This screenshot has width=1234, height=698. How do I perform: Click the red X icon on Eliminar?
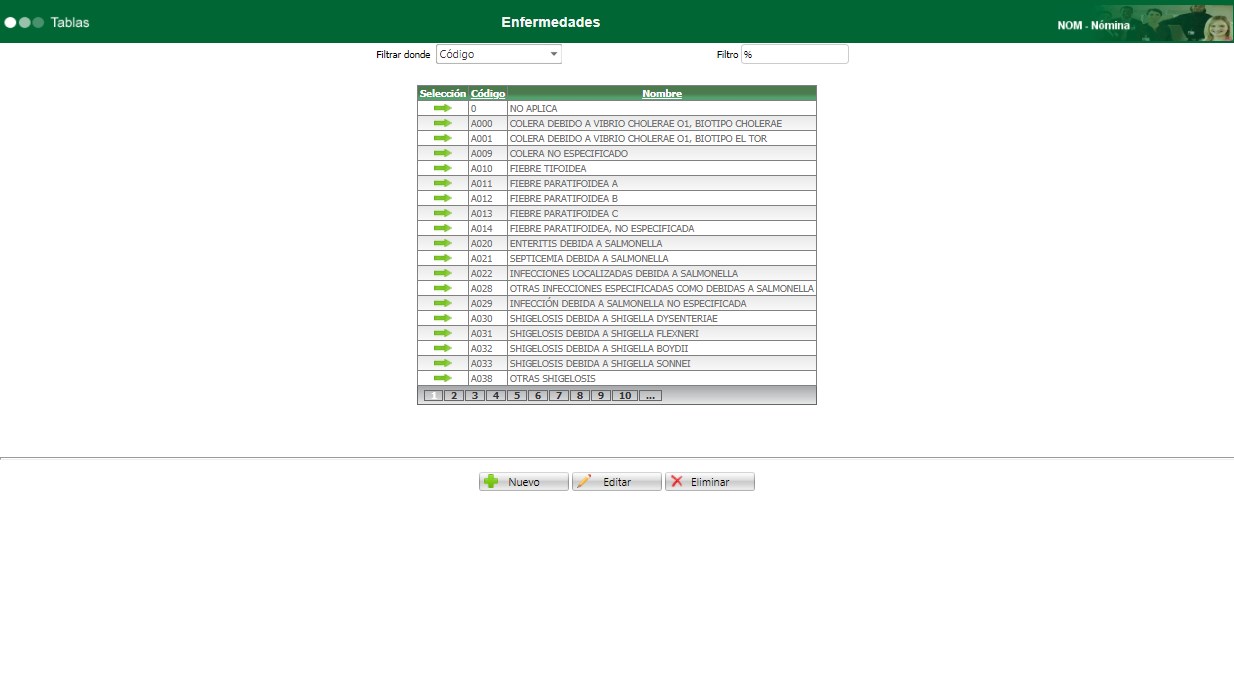(x=675, y=481)
